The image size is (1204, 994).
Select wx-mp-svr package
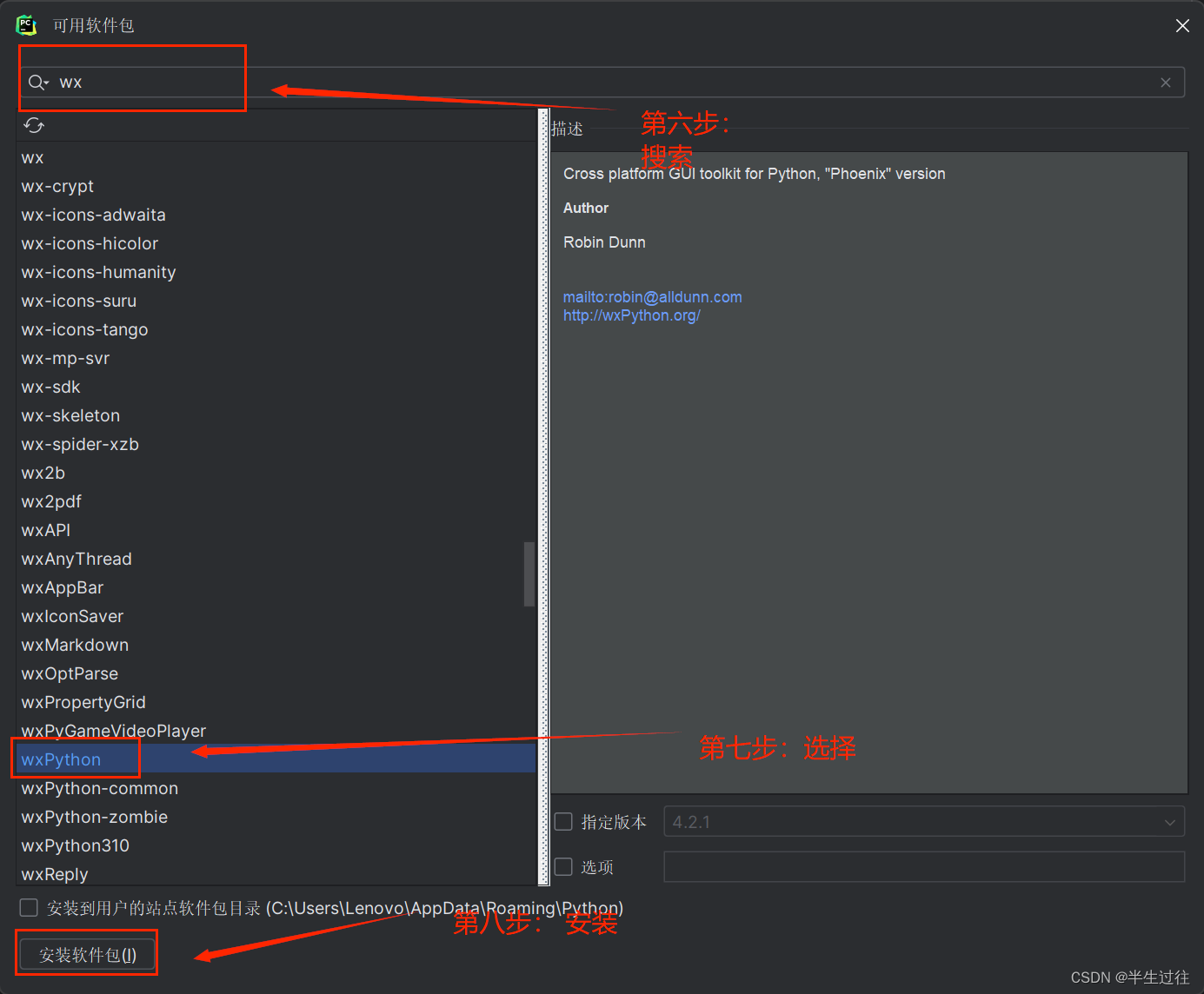click(x=276, y=359)
